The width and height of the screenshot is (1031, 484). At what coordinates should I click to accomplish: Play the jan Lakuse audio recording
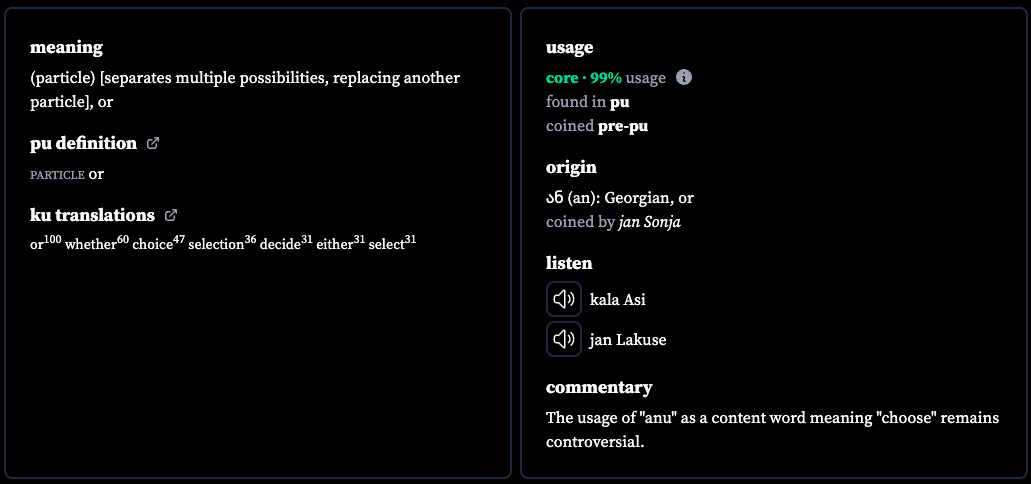coord(563,339)
